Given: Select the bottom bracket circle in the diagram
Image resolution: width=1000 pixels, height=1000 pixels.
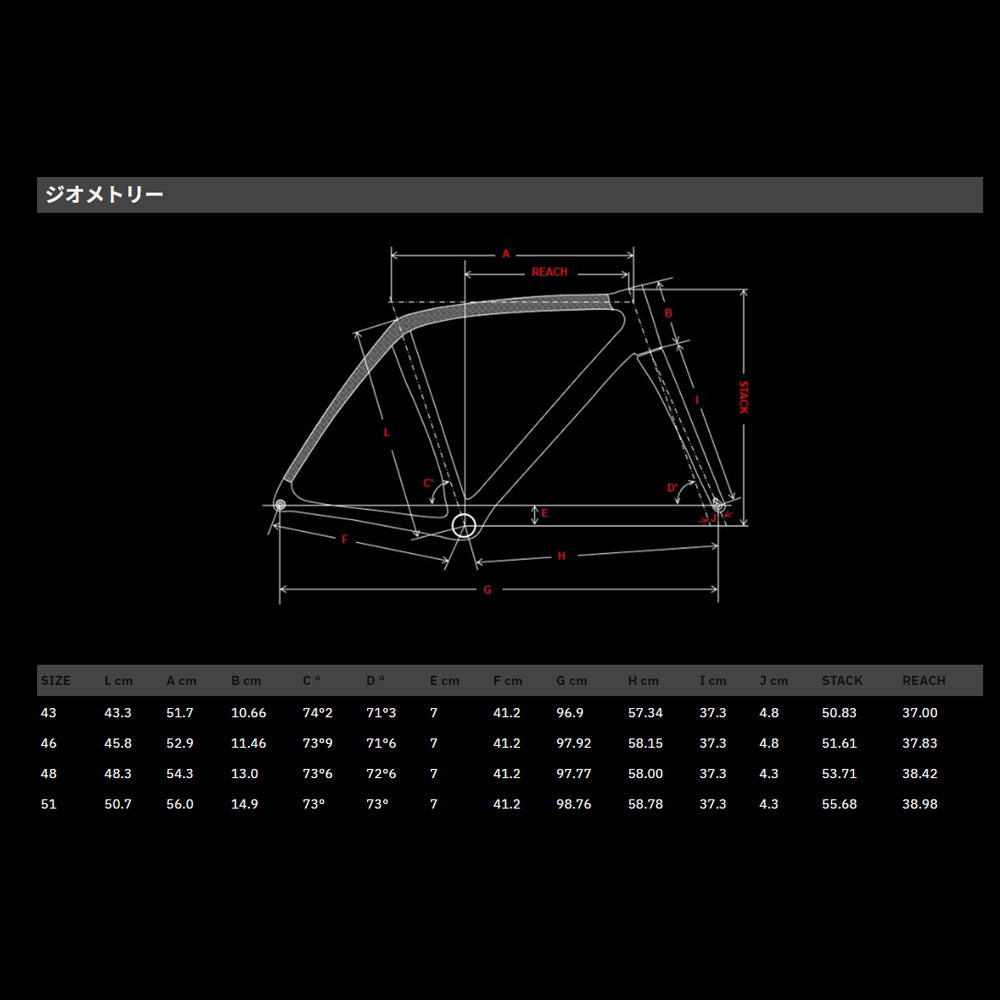Looking at the screenshot, I should point(463,525).
